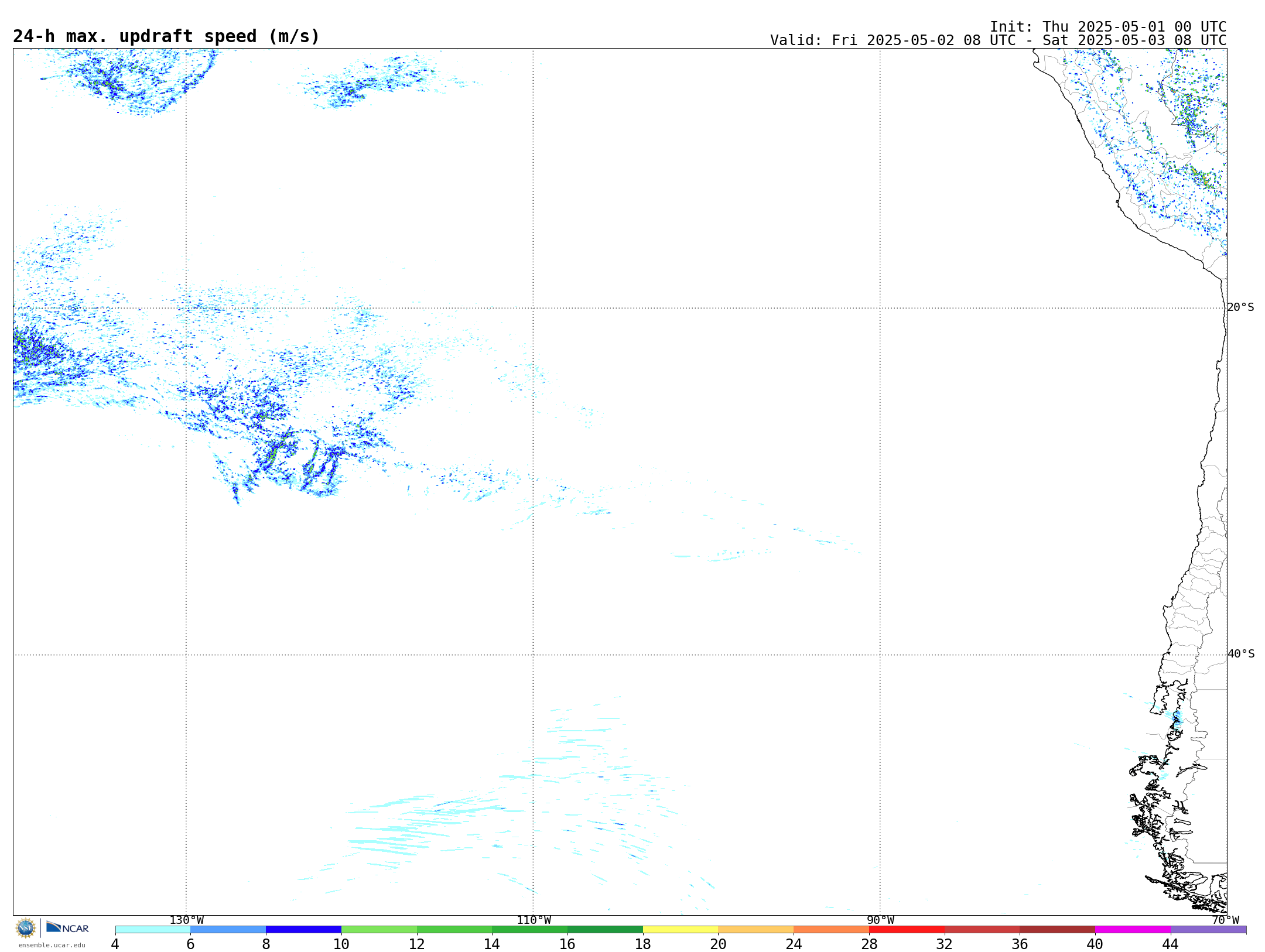Select the bright red 28–32 m/s swatch
Image resolution: width=1265 pixels, height=952 pixels.
point(907,930)
